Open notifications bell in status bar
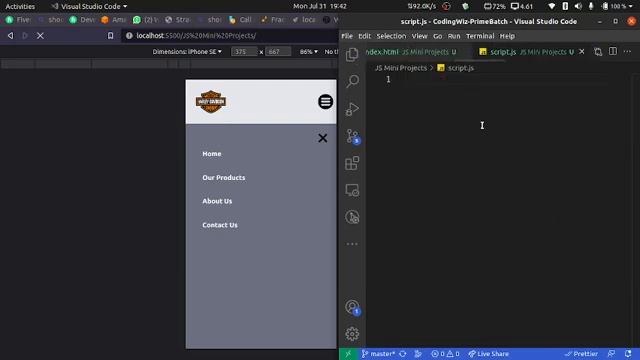640x360 pixels. tap(628, 354)
